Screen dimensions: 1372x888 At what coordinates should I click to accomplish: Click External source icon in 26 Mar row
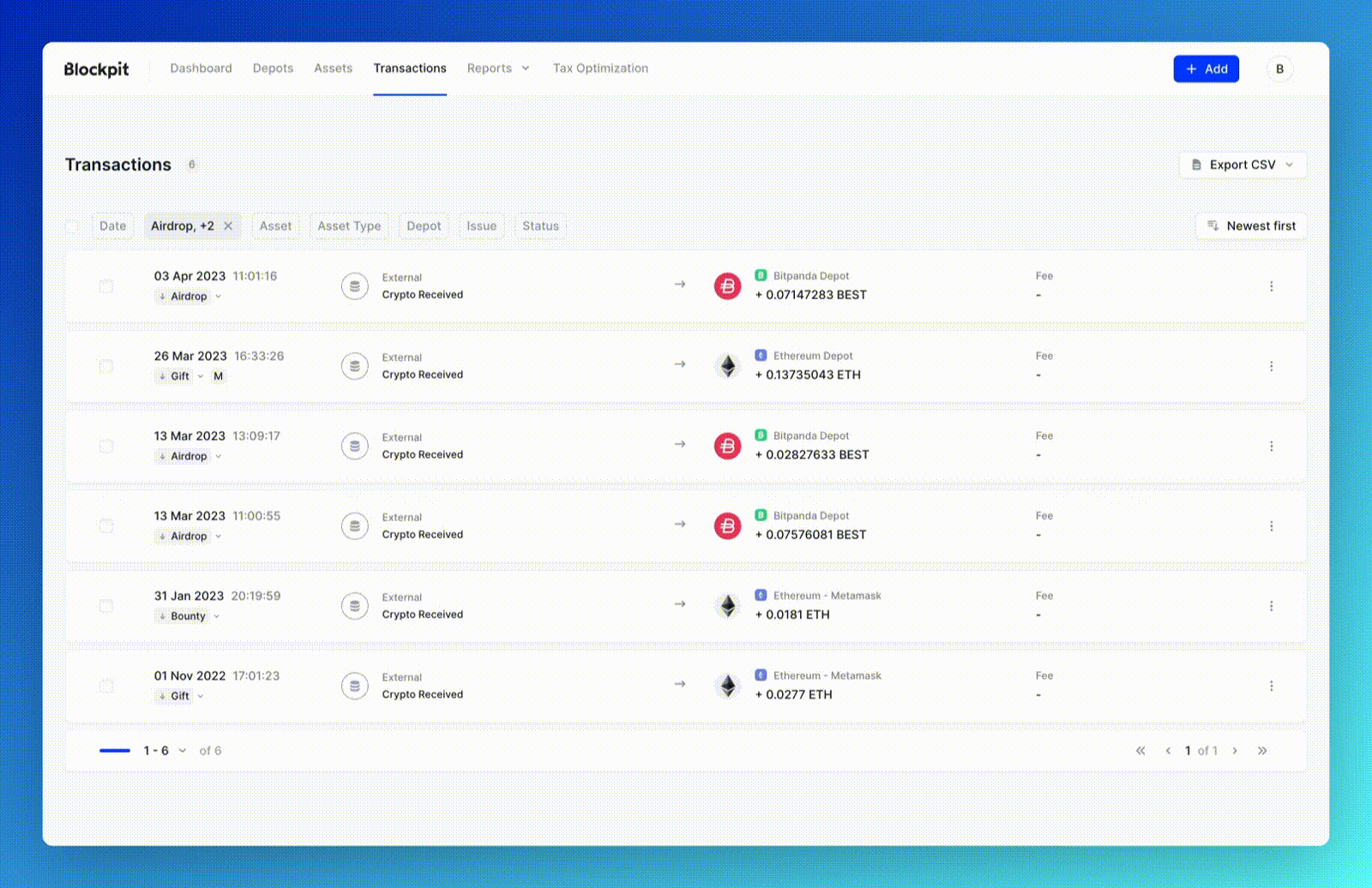pos(355,366)
